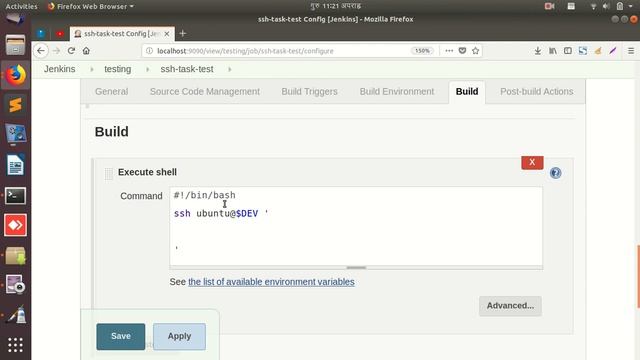
Task: Close the ssh-task-test Config tab
Action: (167, 34)
